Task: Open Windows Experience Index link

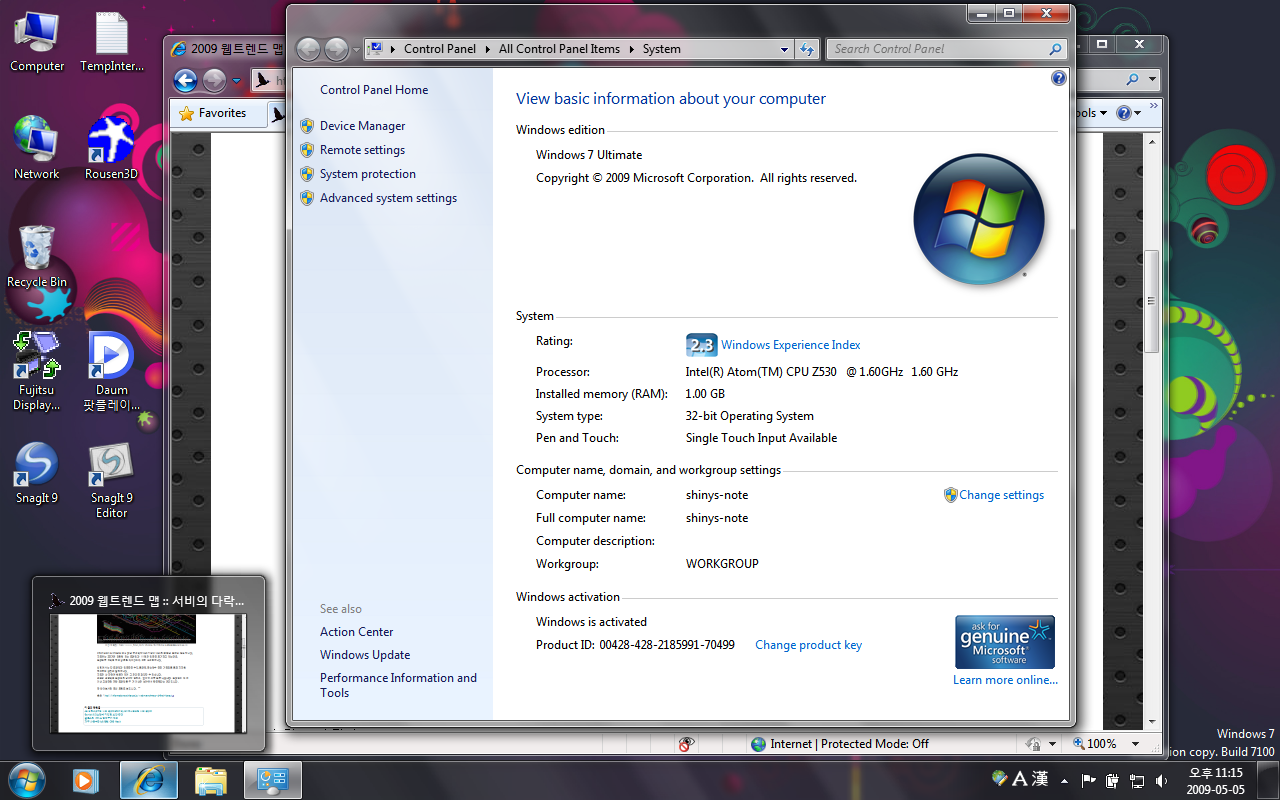Action: pos(790,345)
